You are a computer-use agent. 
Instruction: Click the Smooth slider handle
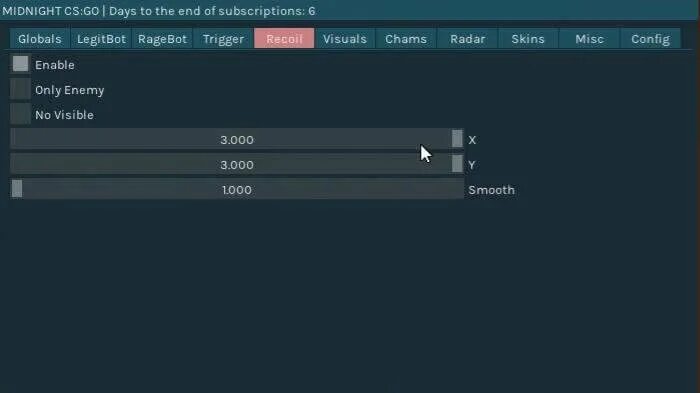(x=17, y=189)
